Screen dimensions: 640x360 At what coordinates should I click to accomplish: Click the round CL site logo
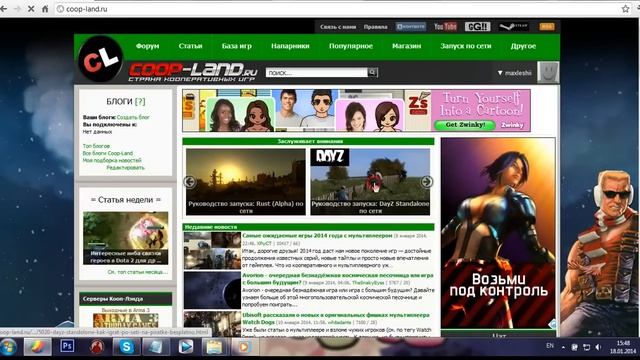[x=100, y=59]
